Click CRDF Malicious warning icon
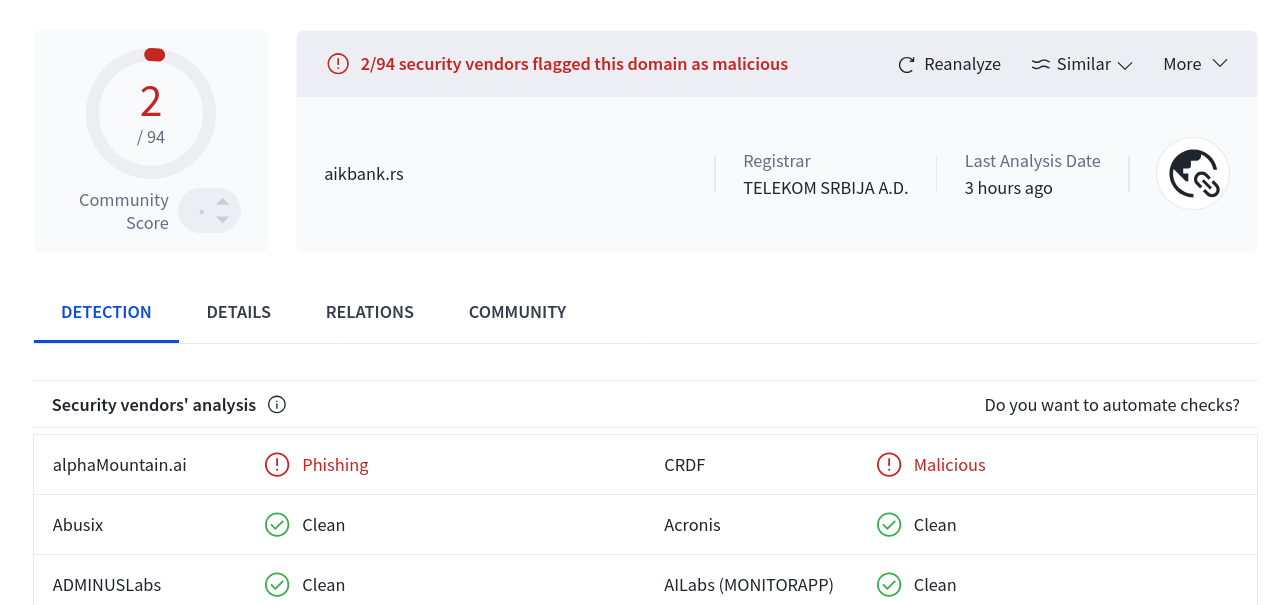 tap(889, 465)
